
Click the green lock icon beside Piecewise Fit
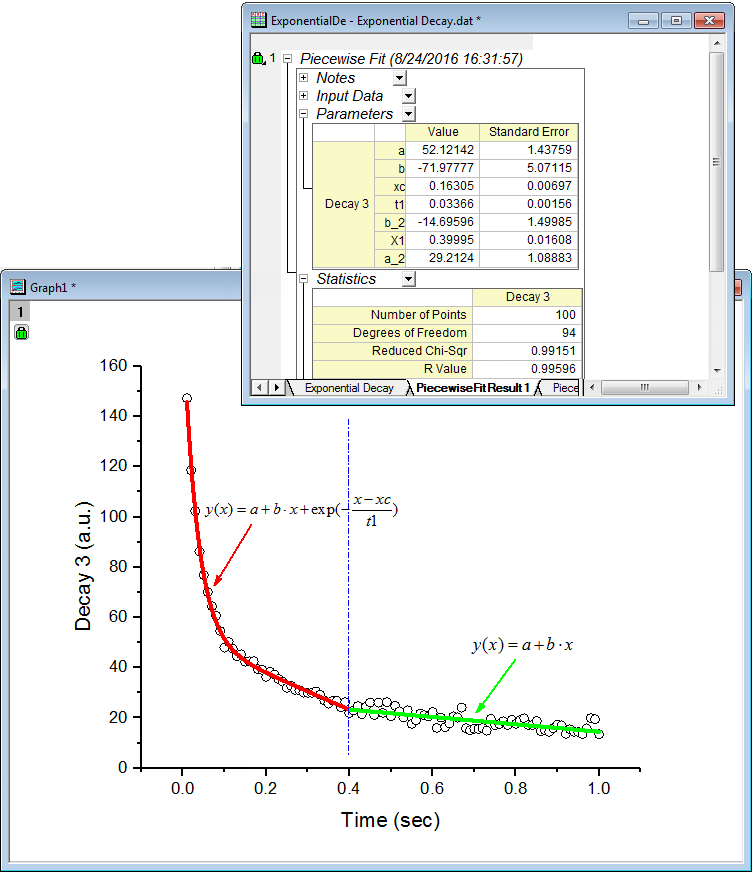(258, 59)
